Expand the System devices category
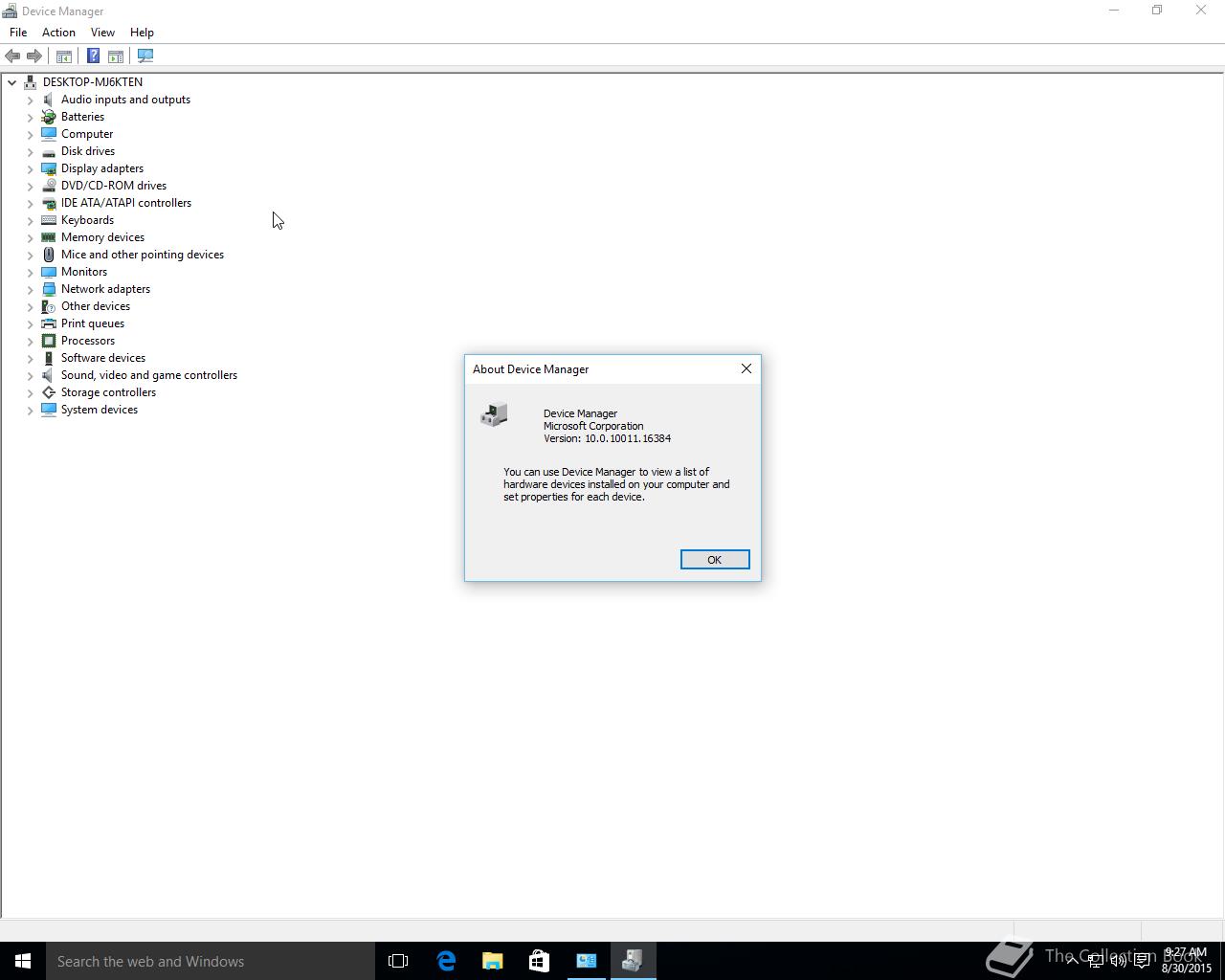This screenshot has width=1225, height=980. coord(30,410)
